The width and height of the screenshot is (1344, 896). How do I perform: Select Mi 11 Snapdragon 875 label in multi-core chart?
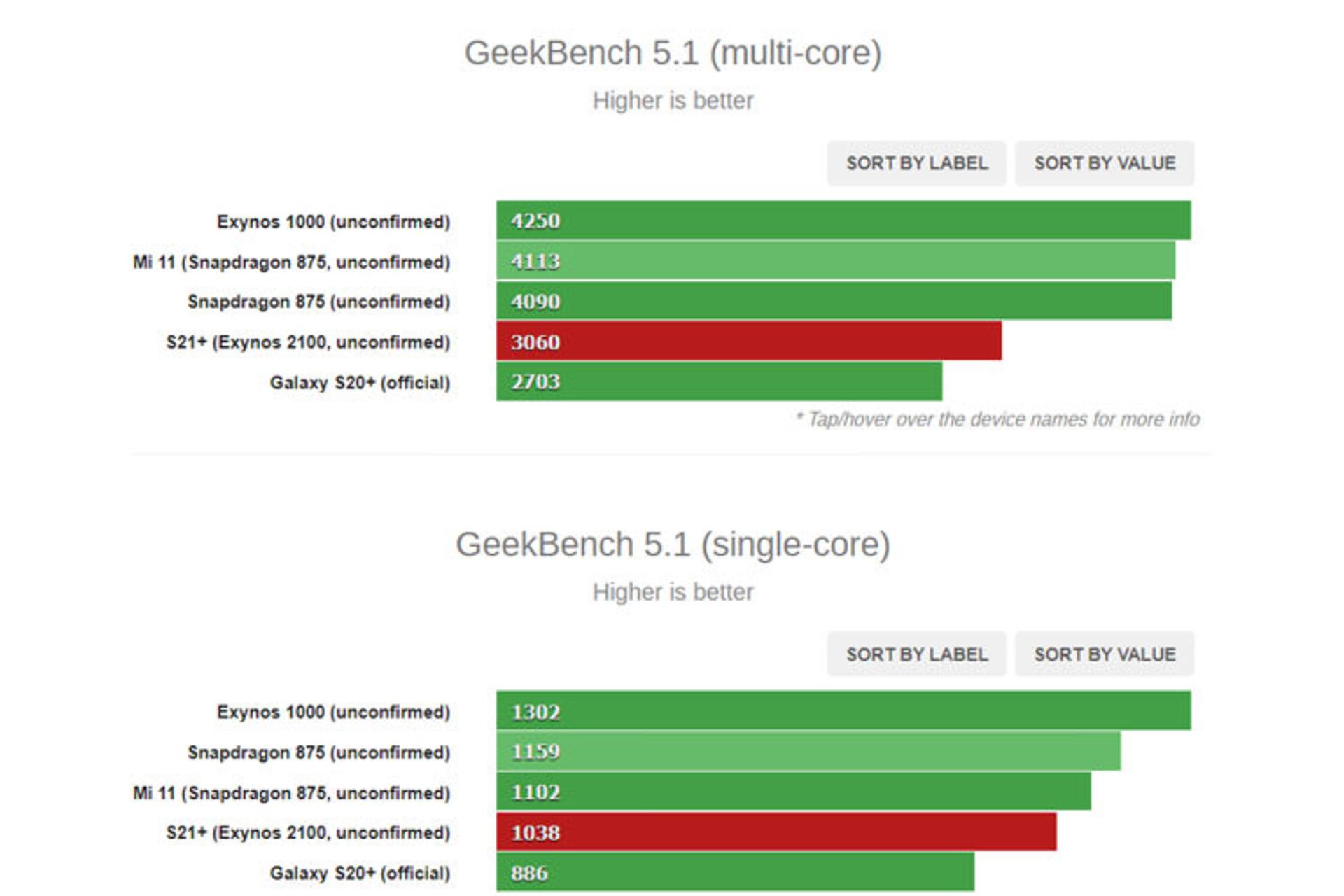291,262
